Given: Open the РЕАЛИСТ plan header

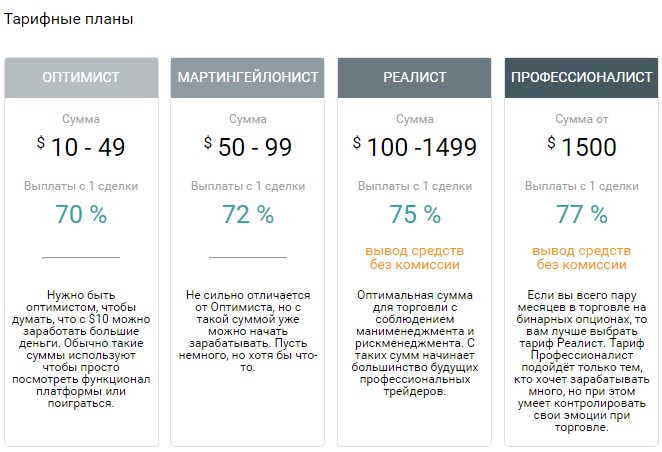Looking at the screenshot, I should click(x=414, y=77).
